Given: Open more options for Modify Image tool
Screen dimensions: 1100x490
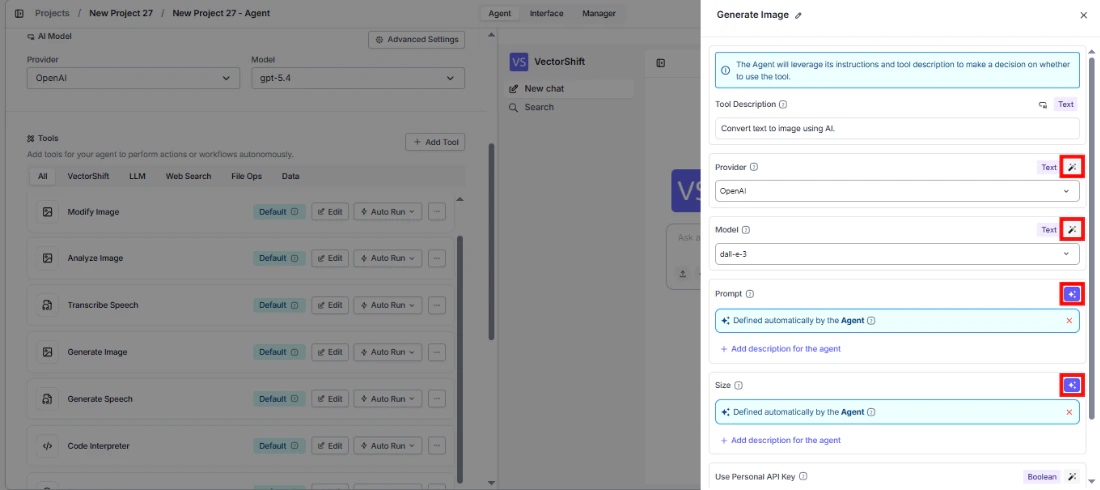Looking at the screenshot, I should point(436,211).
